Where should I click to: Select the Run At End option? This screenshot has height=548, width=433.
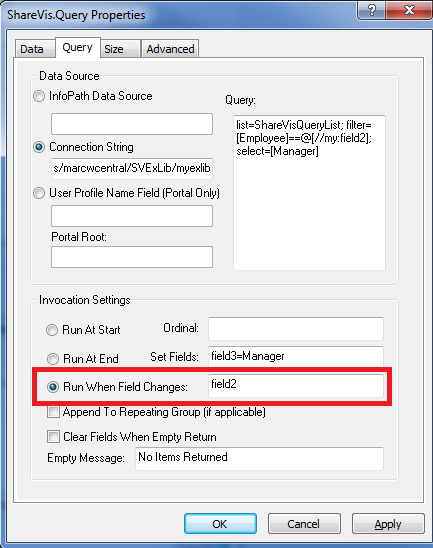click(x=52, y=359)
